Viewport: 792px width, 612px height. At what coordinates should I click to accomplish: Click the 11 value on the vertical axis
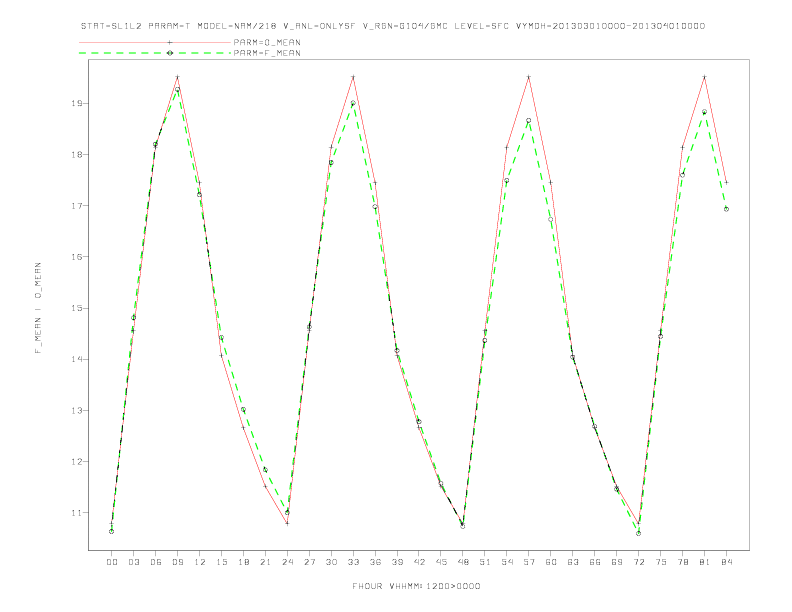tap(77, 513)
